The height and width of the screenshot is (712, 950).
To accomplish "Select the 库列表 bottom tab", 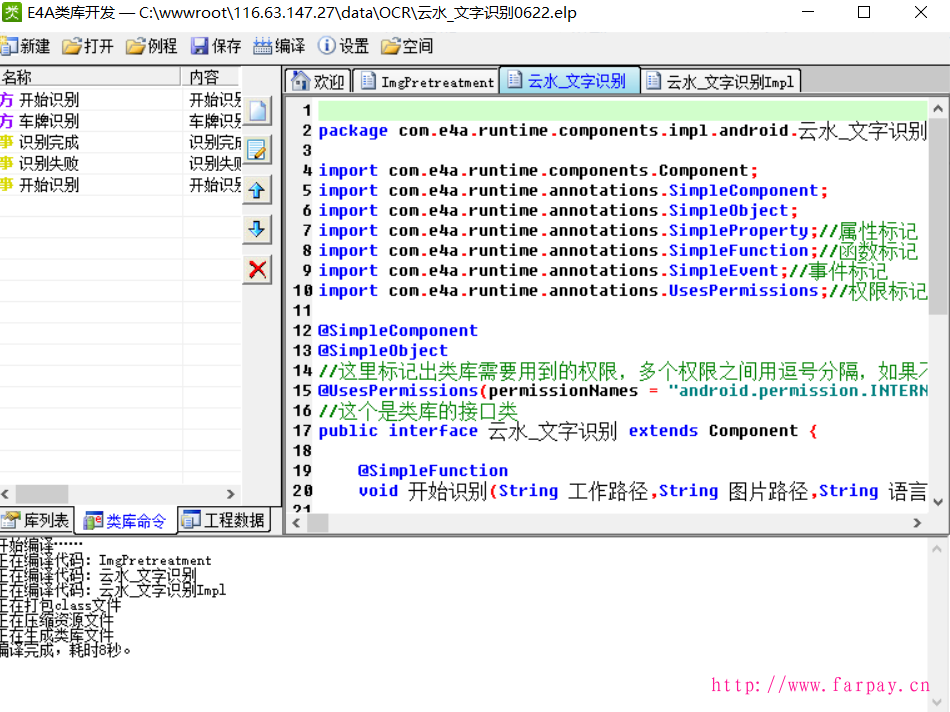I will coord(37,520).
